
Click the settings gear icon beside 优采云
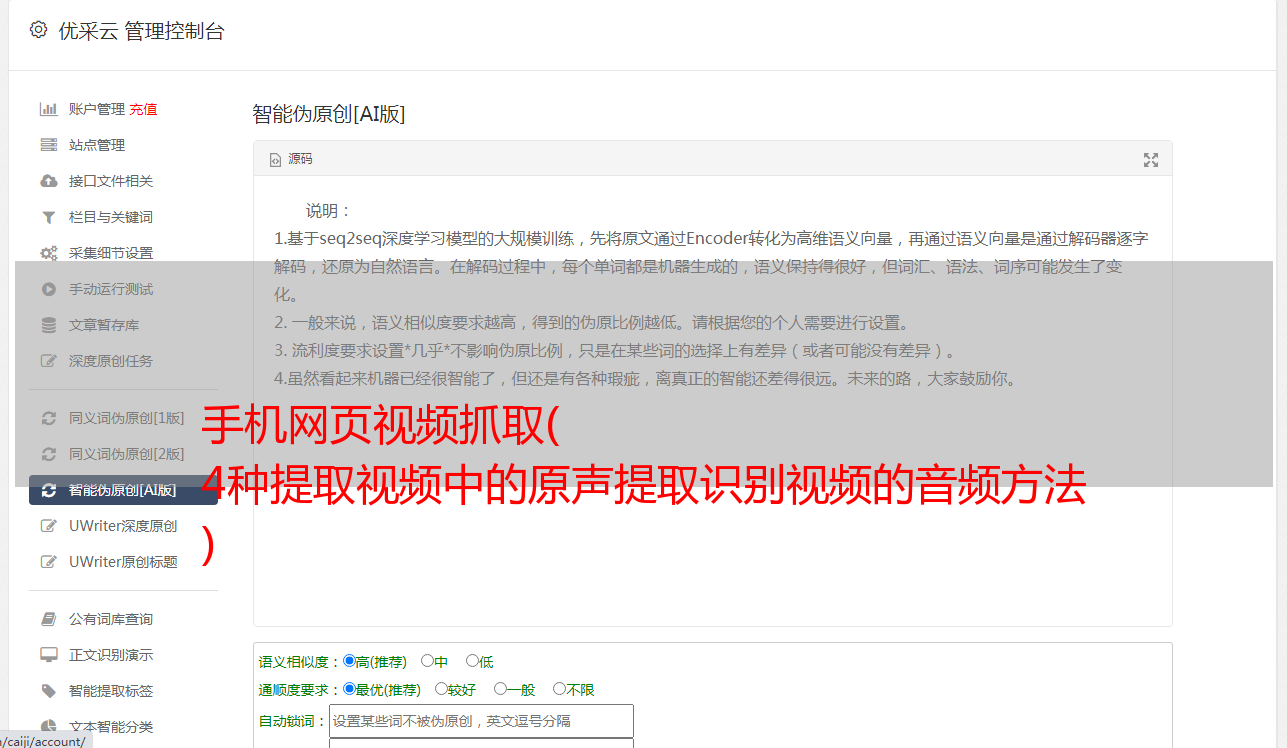[x=38, y=30]
